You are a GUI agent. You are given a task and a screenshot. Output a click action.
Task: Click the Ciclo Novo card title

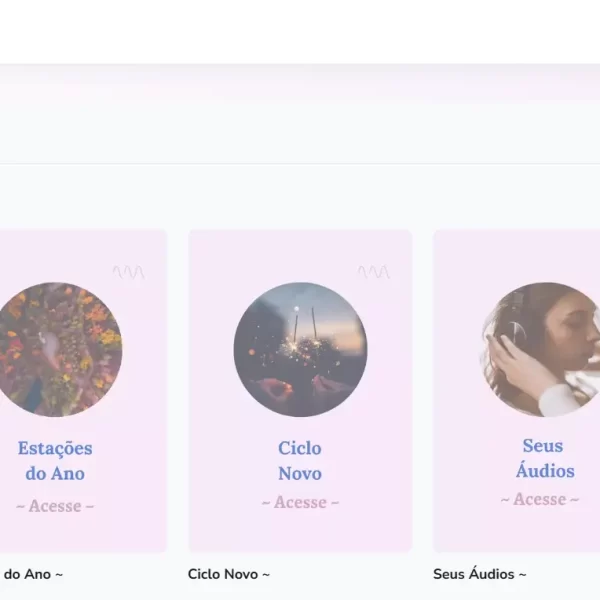300,460
